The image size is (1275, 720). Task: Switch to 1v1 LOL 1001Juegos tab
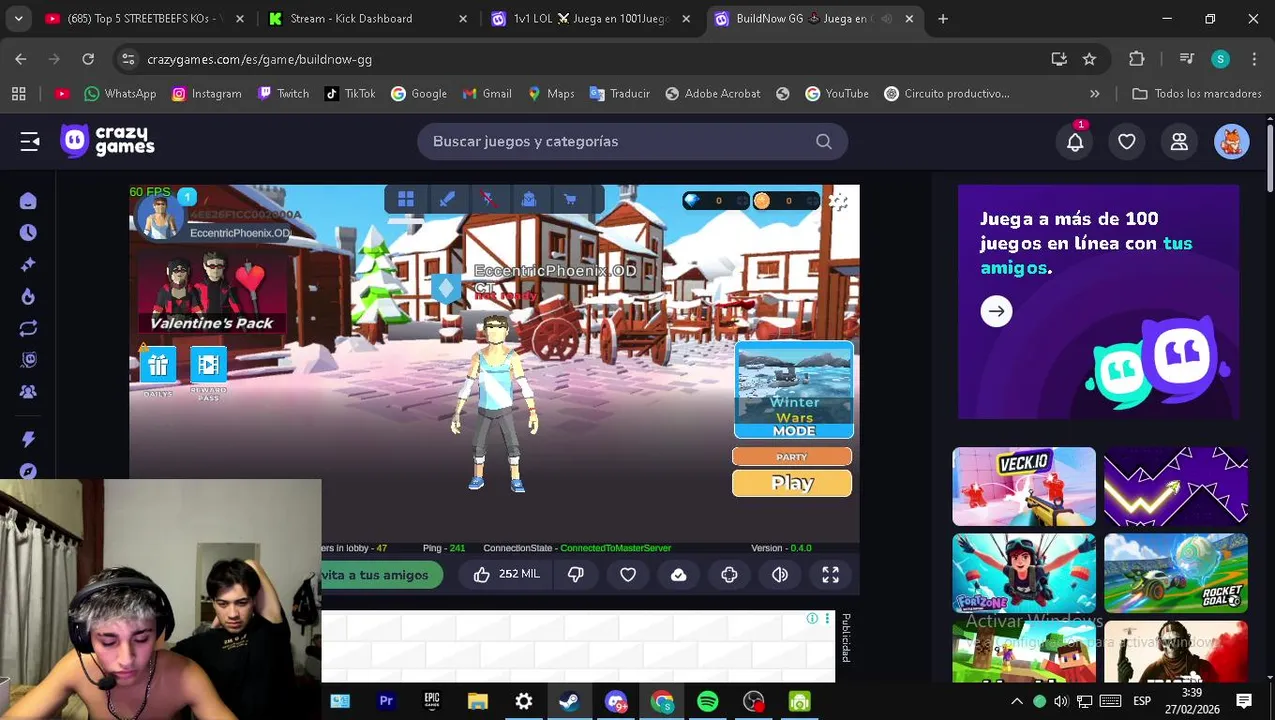(x=588, y=19)
